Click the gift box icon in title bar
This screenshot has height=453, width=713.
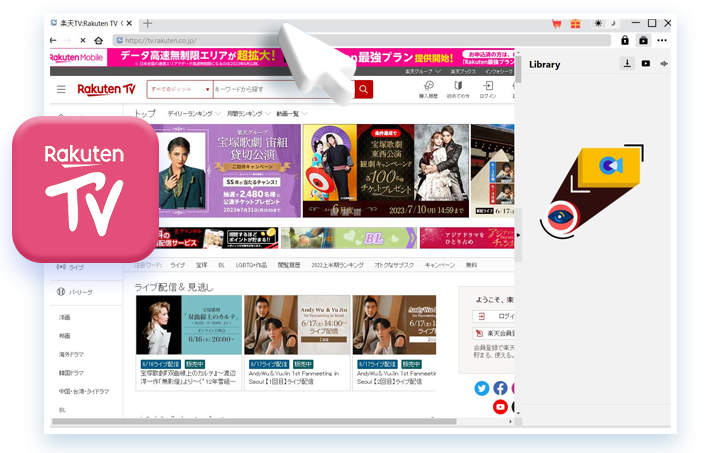575,24
